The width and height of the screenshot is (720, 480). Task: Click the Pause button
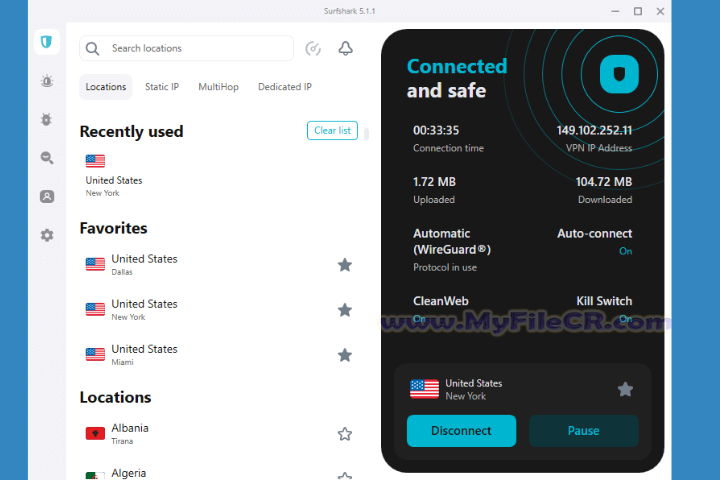584,431
